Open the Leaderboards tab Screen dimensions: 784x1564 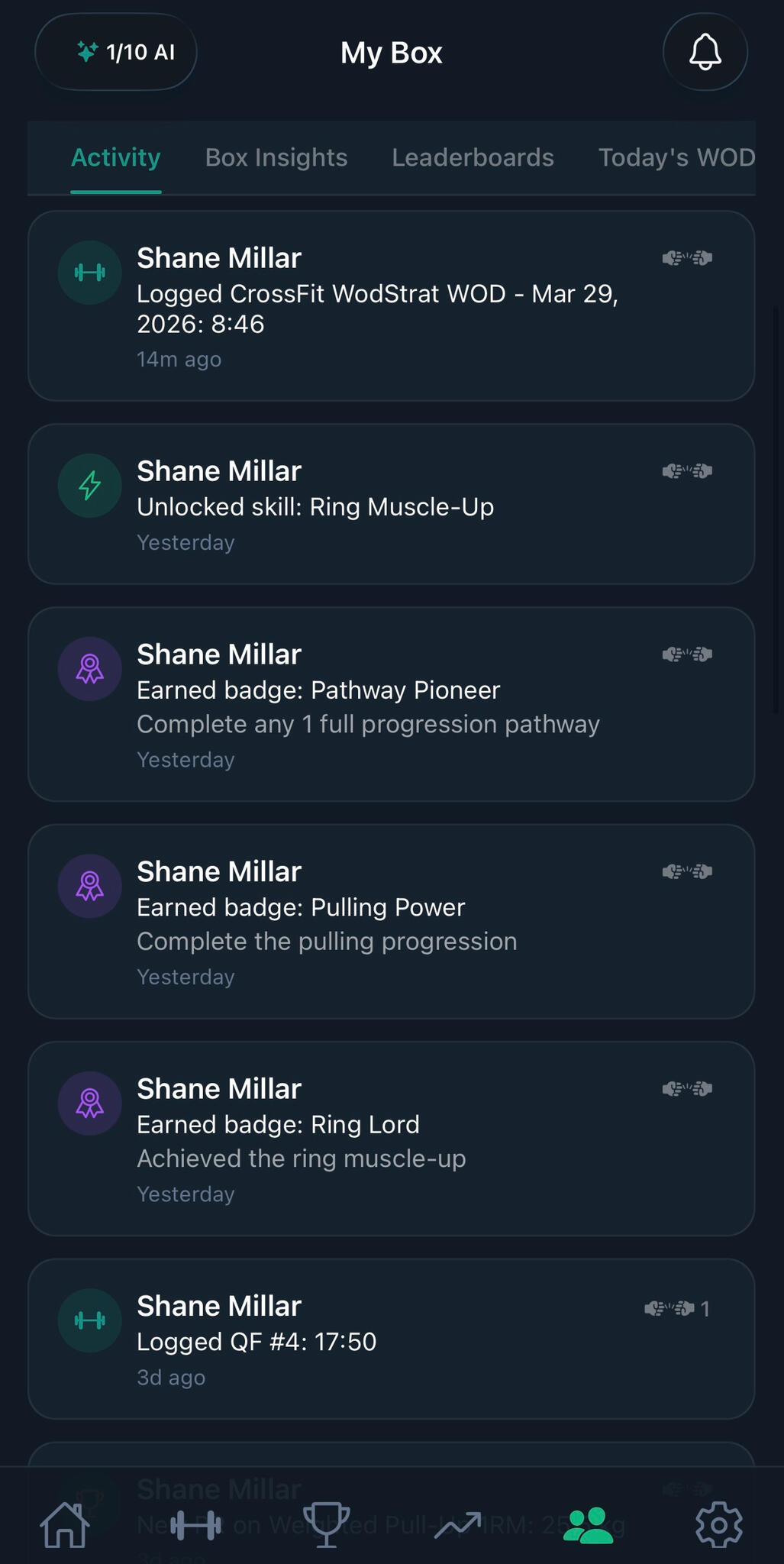pos(473,157)
